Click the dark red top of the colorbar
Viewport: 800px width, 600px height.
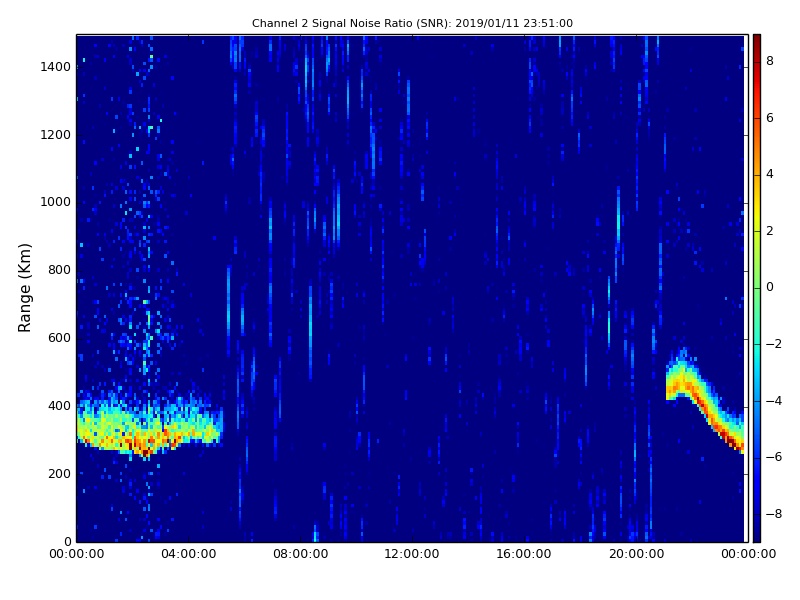757,43
